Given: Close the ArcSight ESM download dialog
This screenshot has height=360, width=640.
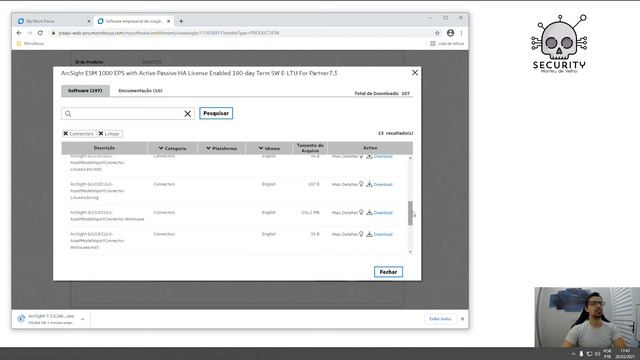Looking at the screenshot, I should [415, 73].
